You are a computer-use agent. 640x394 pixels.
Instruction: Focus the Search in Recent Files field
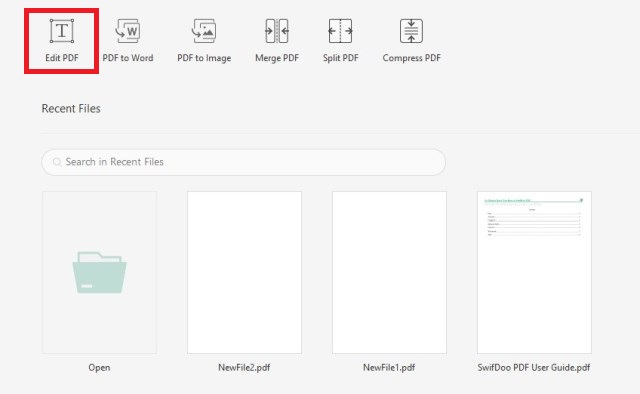(243, 162)
